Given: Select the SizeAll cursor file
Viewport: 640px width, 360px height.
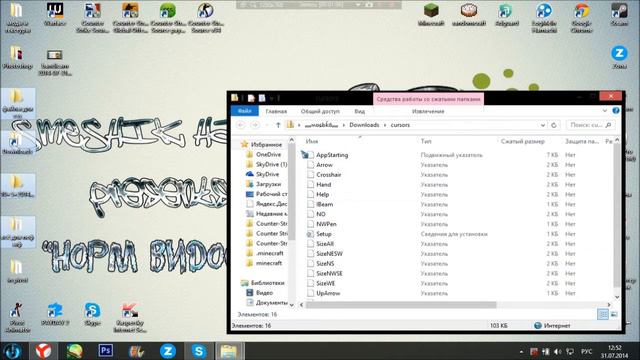Looking at the screenshot, I should (325, 244).
